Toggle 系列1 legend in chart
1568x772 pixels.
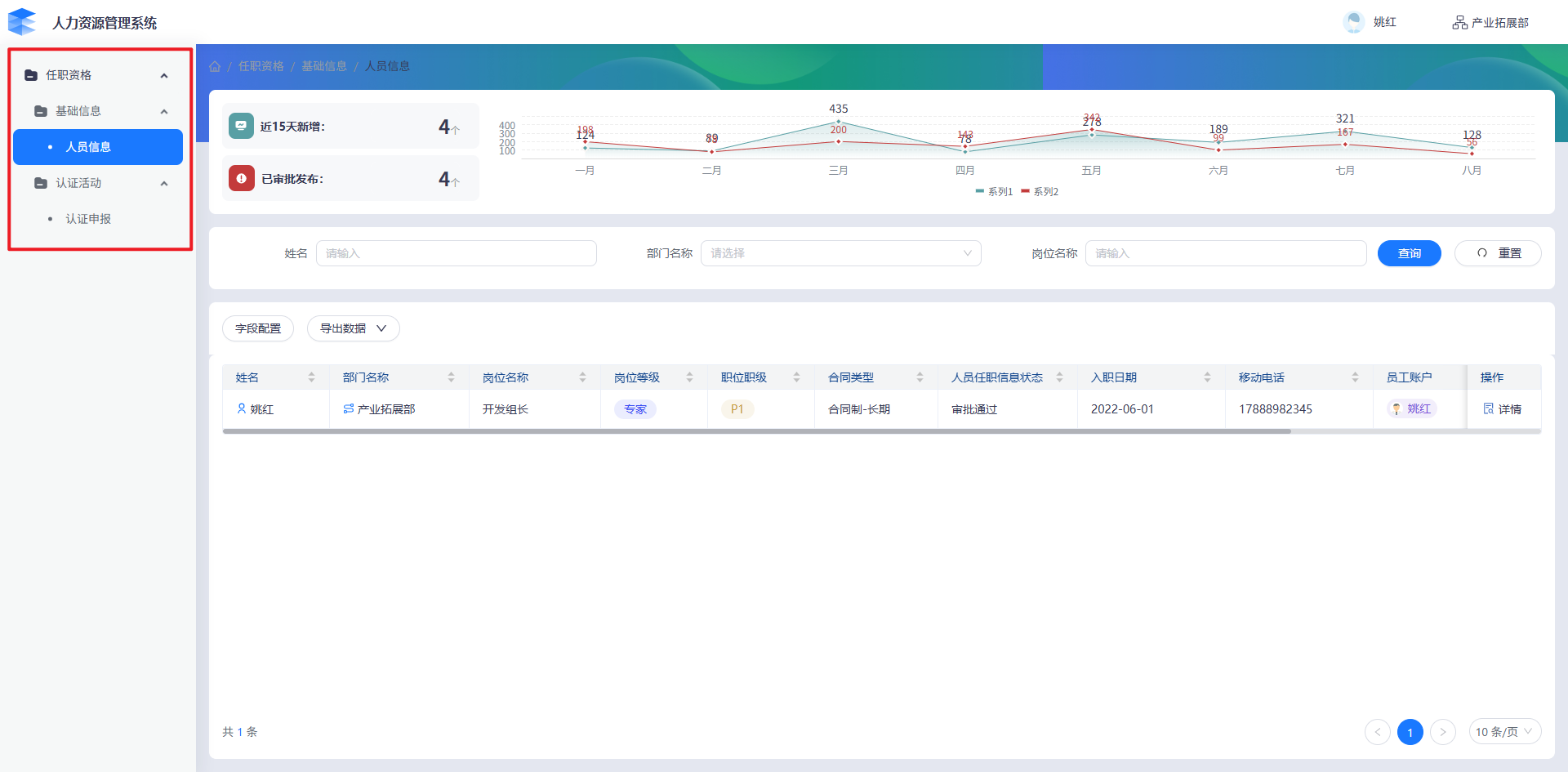click(994, 192)
